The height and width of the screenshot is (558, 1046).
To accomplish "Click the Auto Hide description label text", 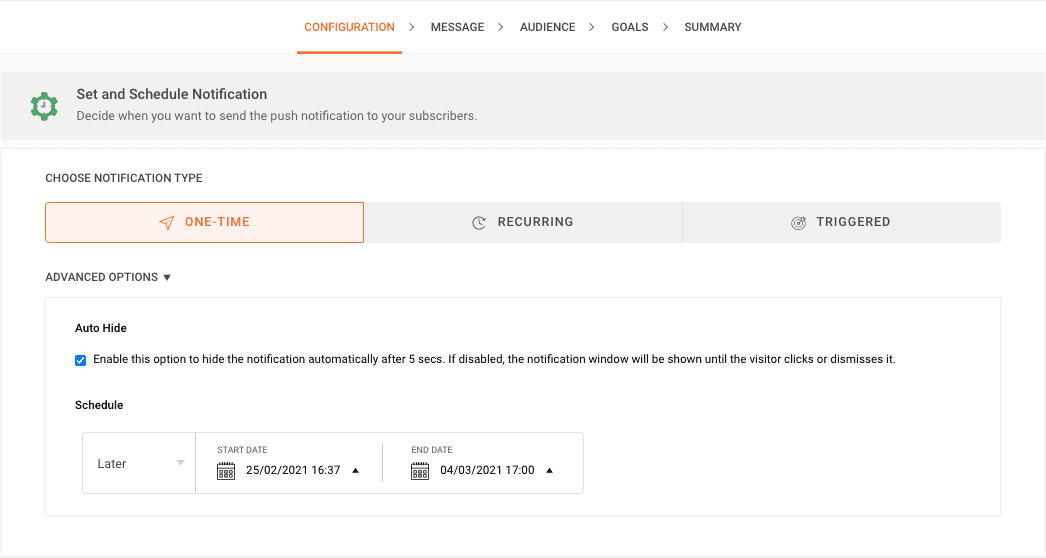I will [x=494, y=360].
